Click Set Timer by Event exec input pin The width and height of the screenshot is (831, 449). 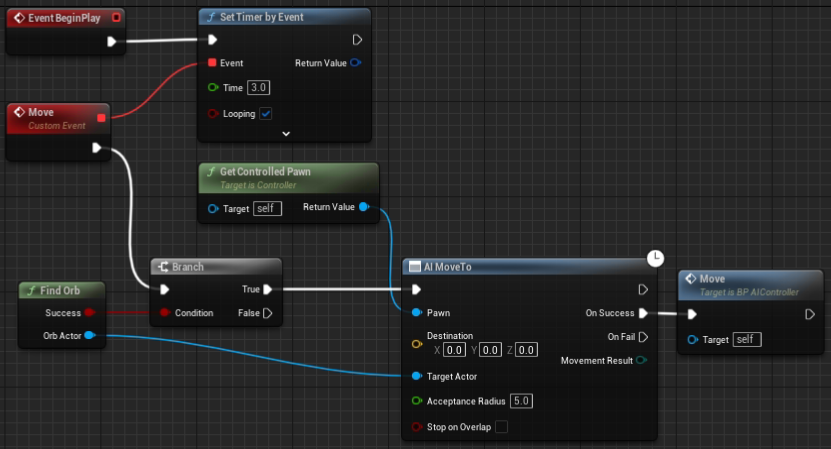tap(213, 40)
